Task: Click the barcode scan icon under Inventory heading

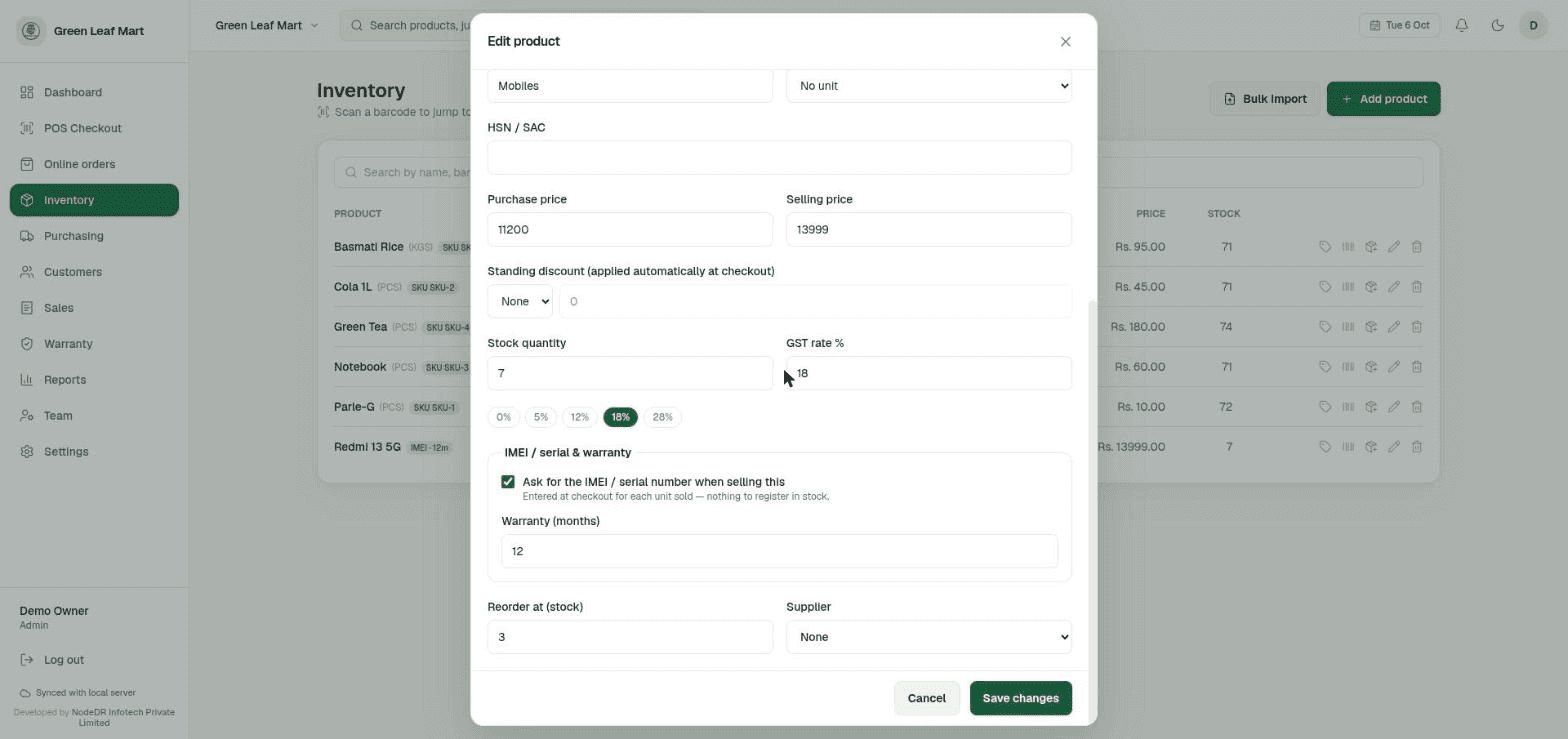Action: (323, 112)
